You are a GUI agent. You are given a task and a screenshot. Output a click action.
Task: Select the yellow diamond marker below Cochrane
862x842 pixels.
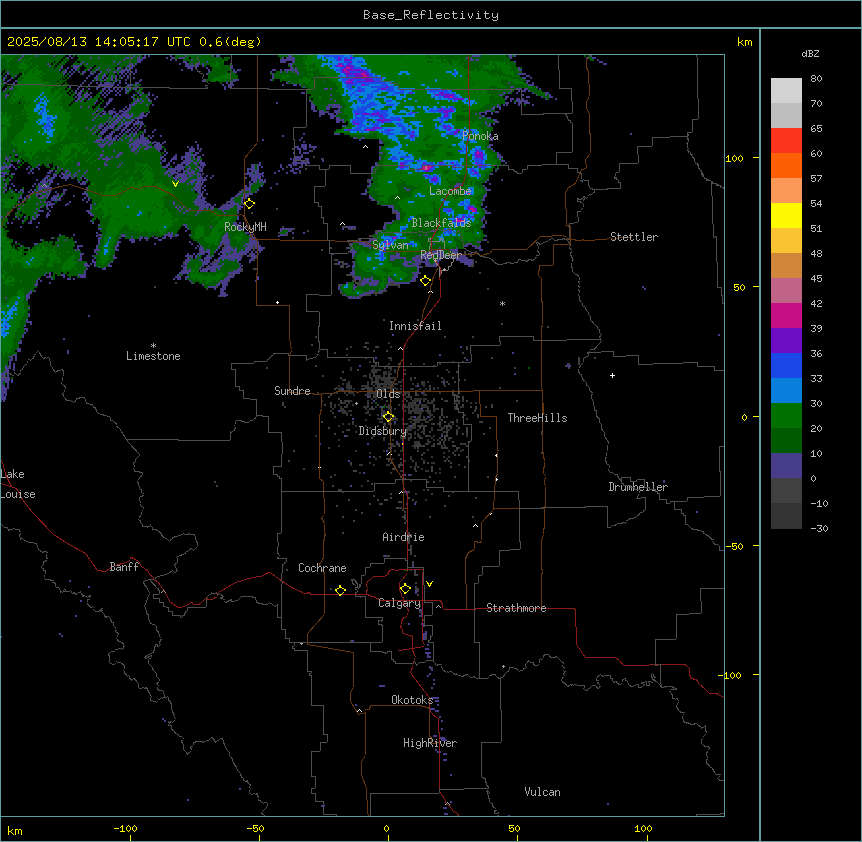click(340, 590)
